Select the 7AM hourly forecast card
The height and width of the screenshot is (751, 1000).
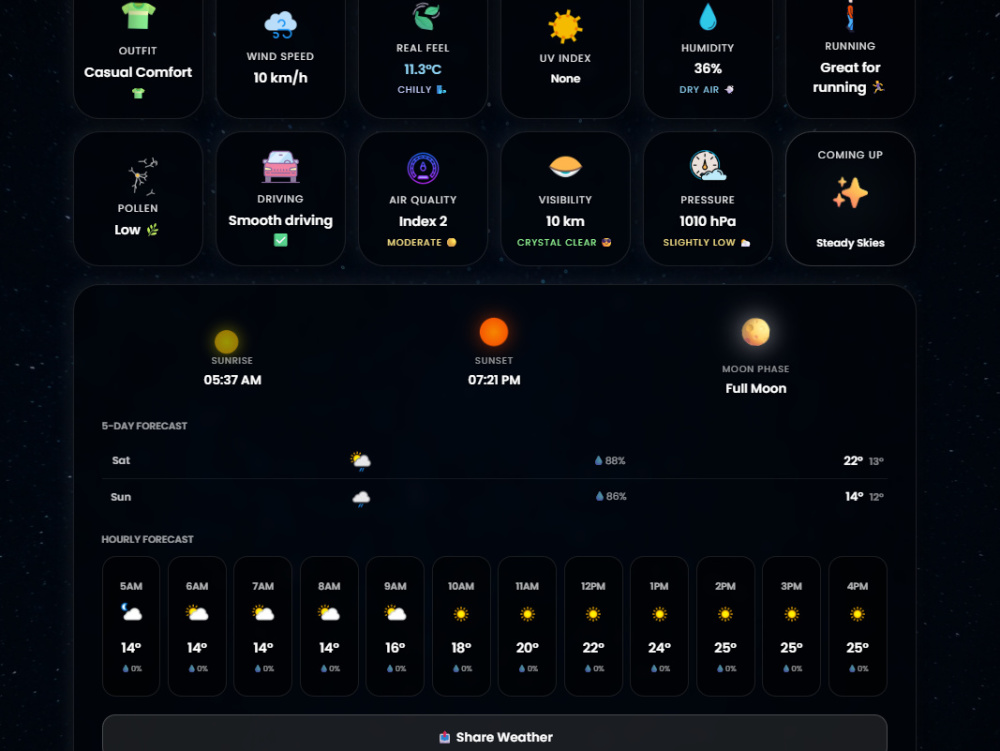point(263,626)
